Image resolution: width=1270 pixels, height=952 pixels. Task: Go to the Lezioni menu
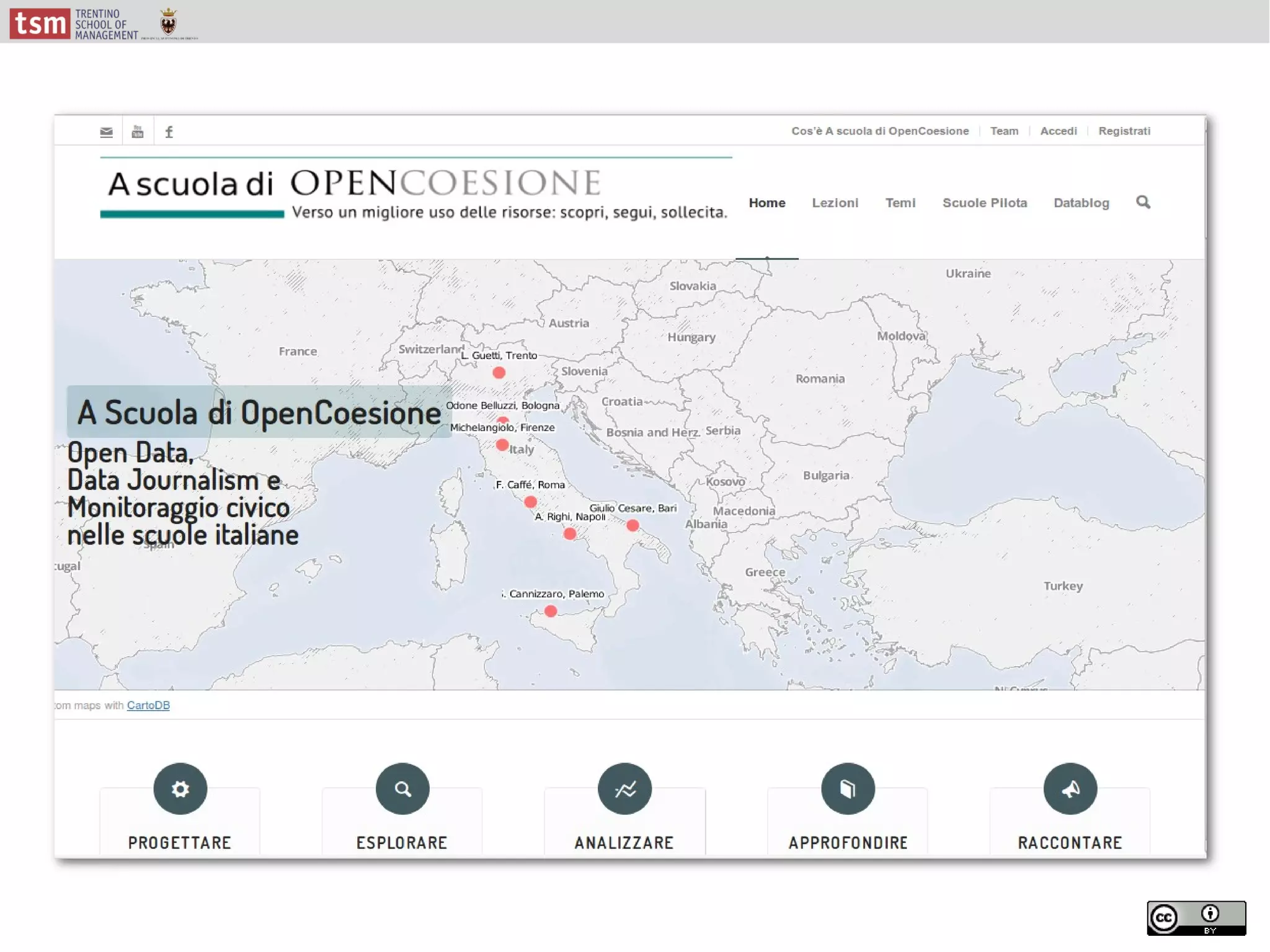(x=835, y=203)
